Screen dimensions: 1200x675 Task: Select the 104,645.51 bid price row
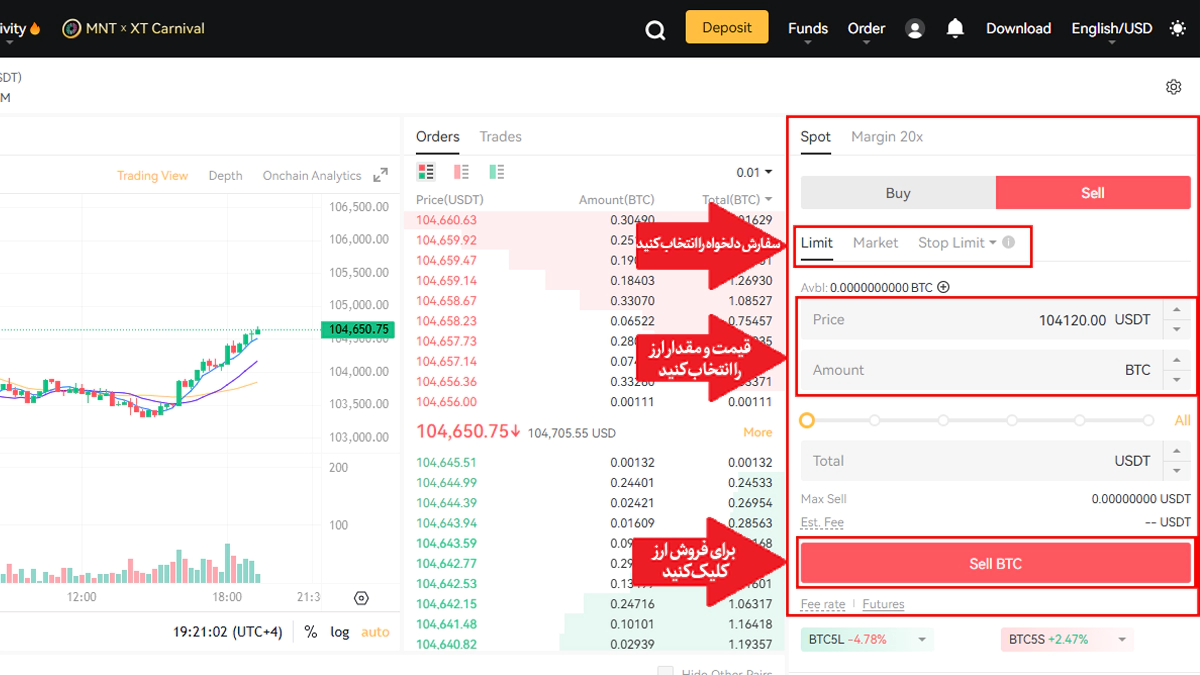point(594,463)
